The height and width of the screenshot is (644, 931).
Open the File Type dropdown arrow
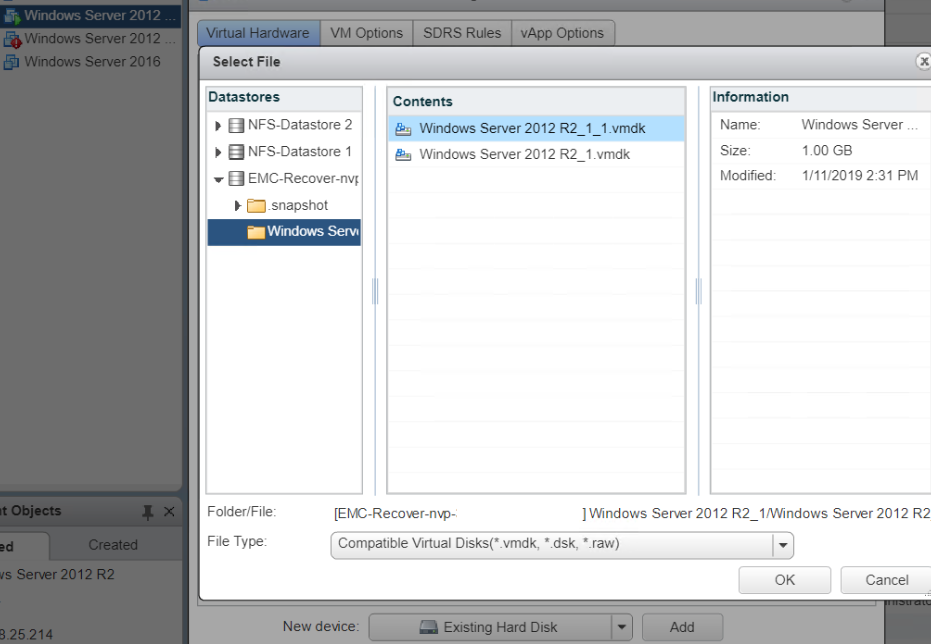coord(783,545)
